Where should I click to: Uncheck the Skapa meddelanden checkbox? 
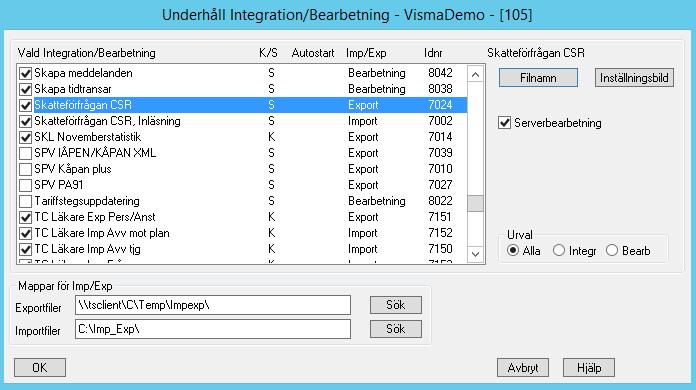25,73
